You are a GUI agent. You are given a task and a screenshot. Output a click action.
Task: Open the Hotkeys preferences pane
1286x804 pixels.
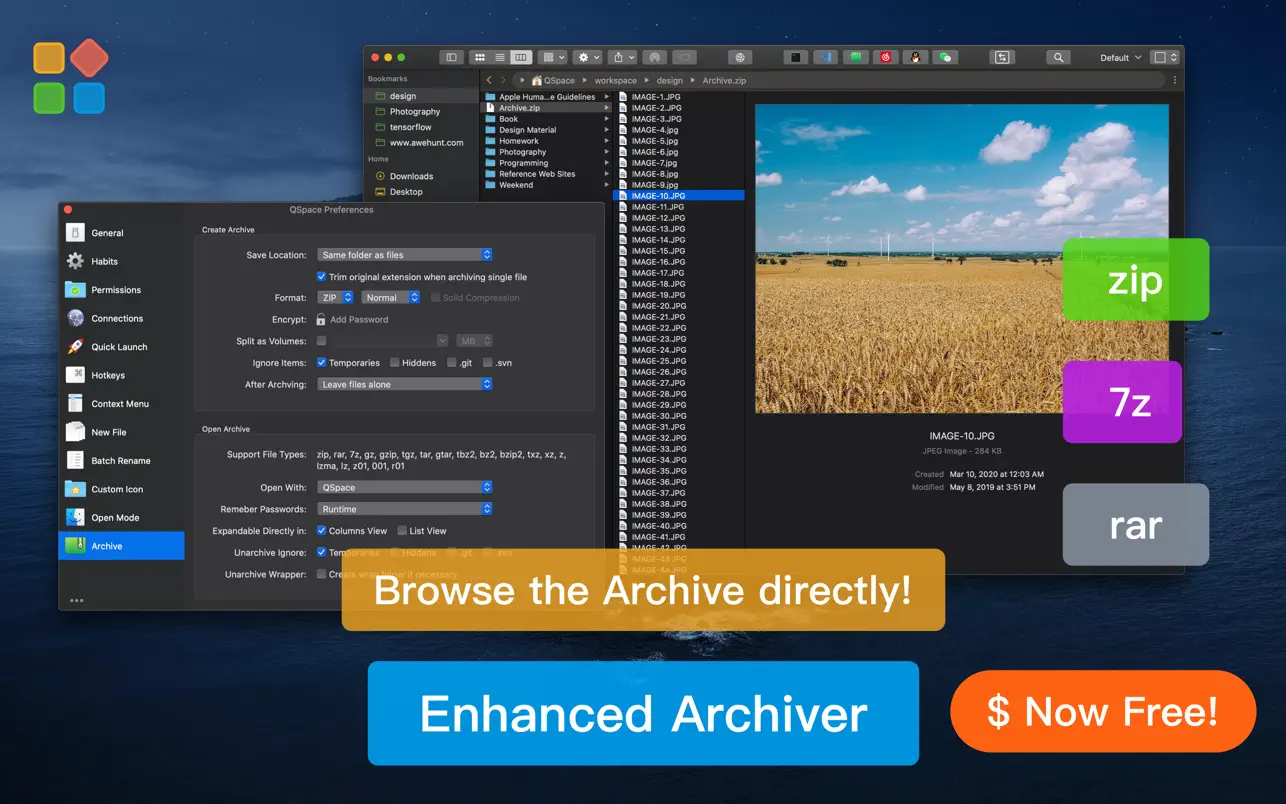(121, 375)
